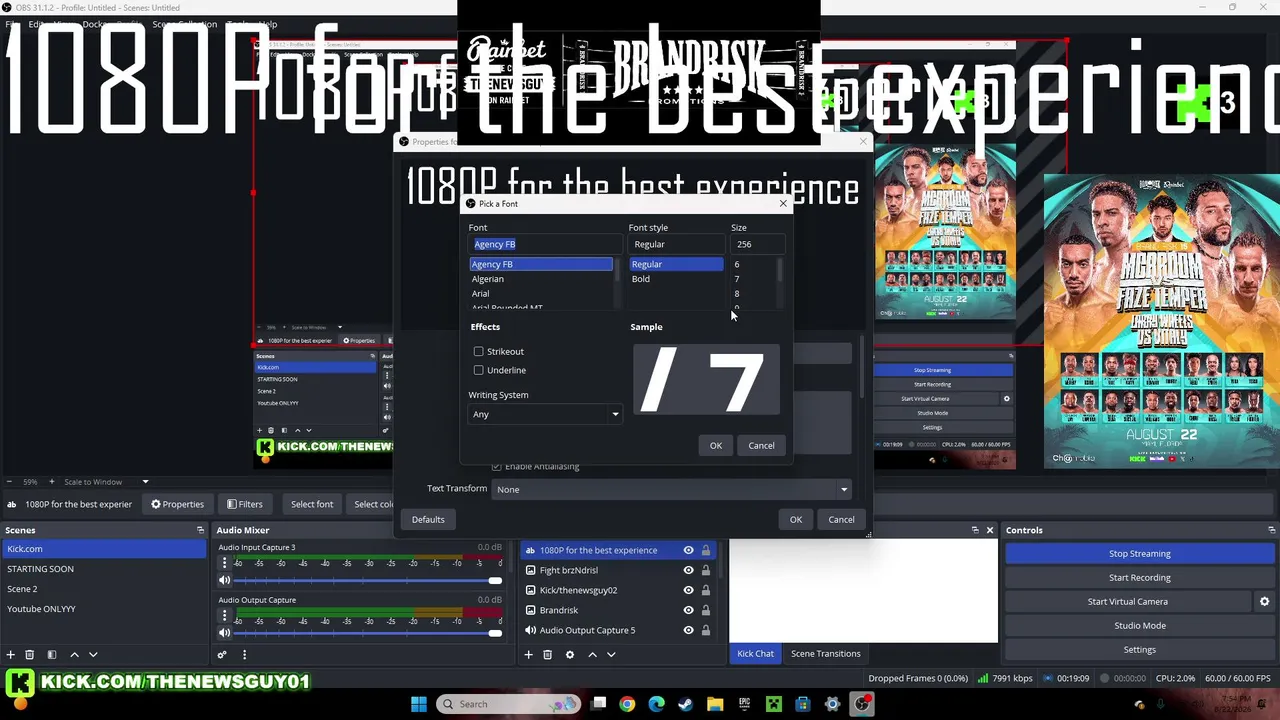Open Google Chrome from the taskbar
Screen dimensions: 1280x720
tap(627, 704)
